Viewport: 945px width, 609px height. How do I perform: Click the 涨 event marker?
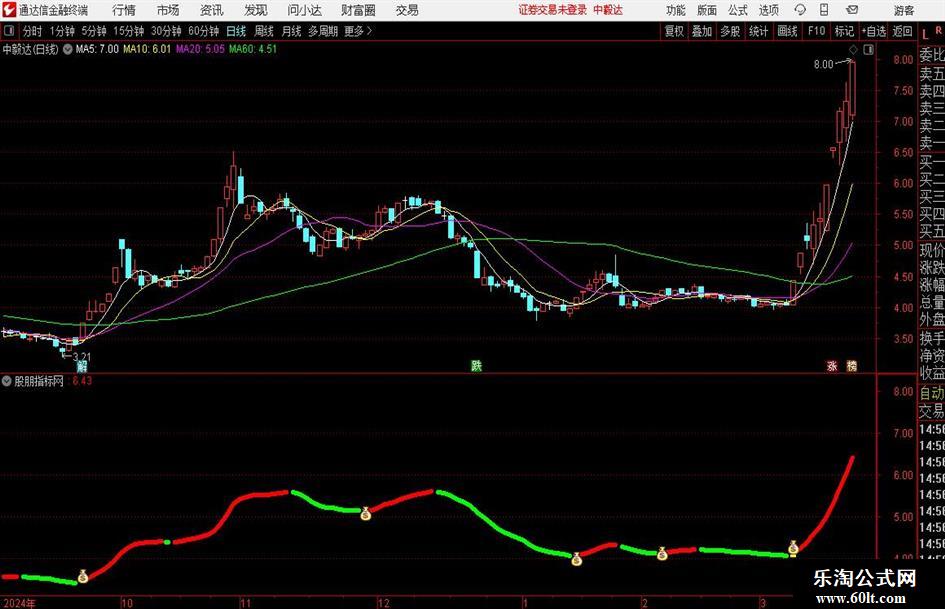click(x=832, y=365)
